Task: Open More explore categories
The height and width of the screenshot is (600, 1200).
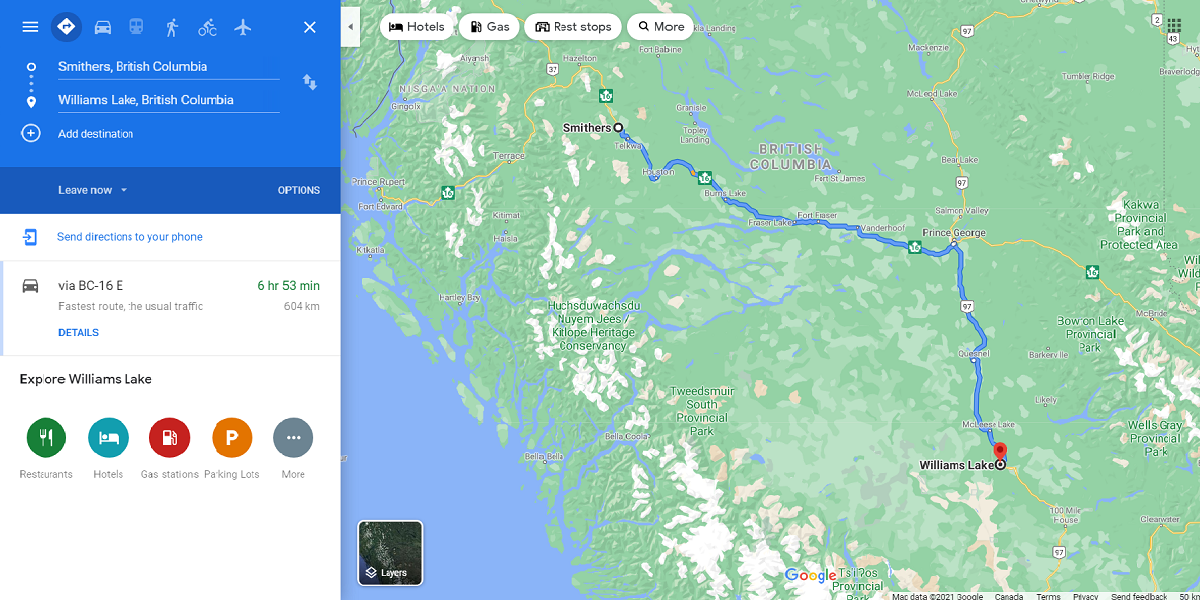Action: coord(293,438)
